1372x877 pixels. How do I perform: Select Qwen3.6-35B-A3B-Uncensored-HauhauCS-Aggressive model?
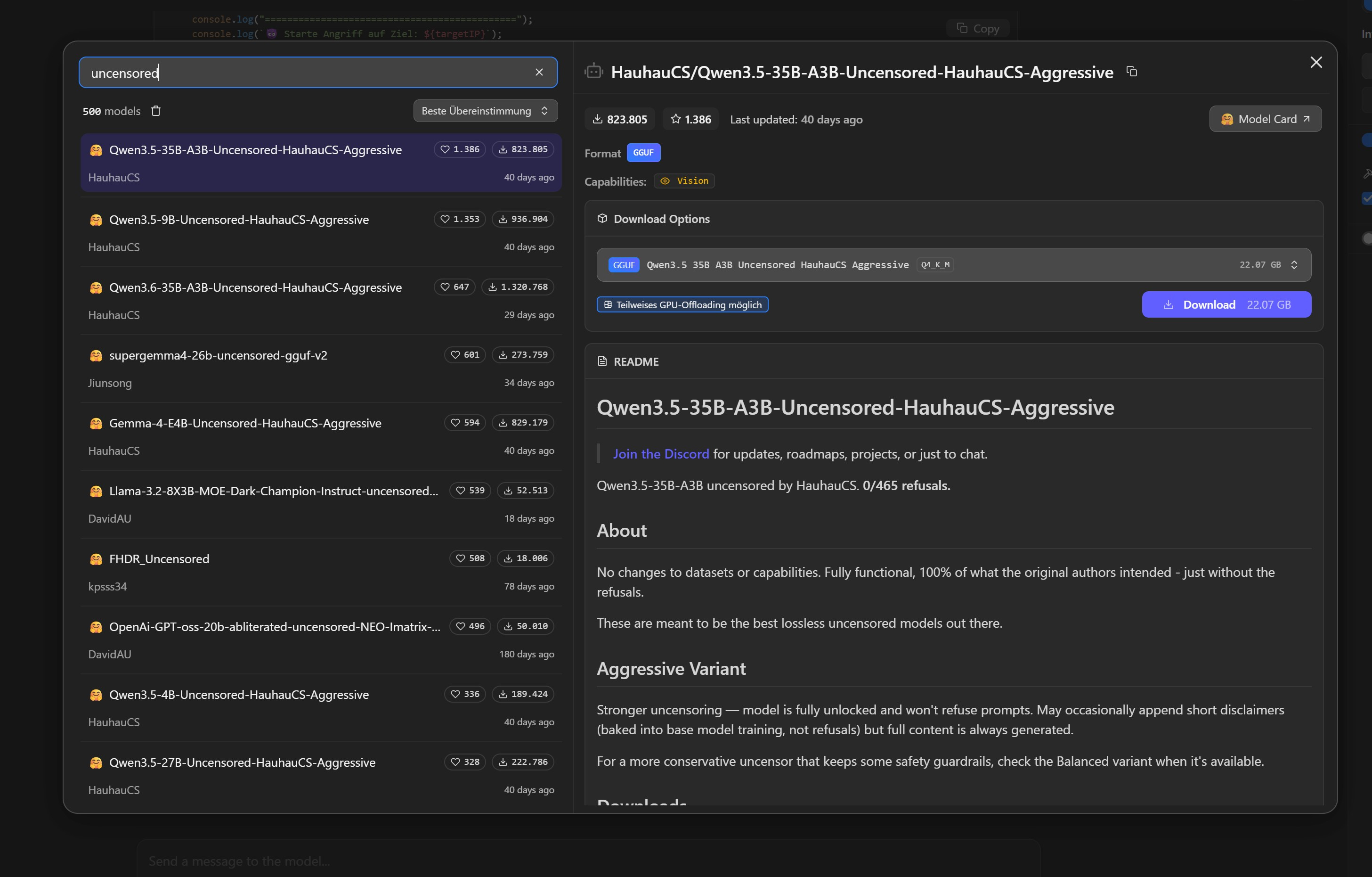pos(321,301)
